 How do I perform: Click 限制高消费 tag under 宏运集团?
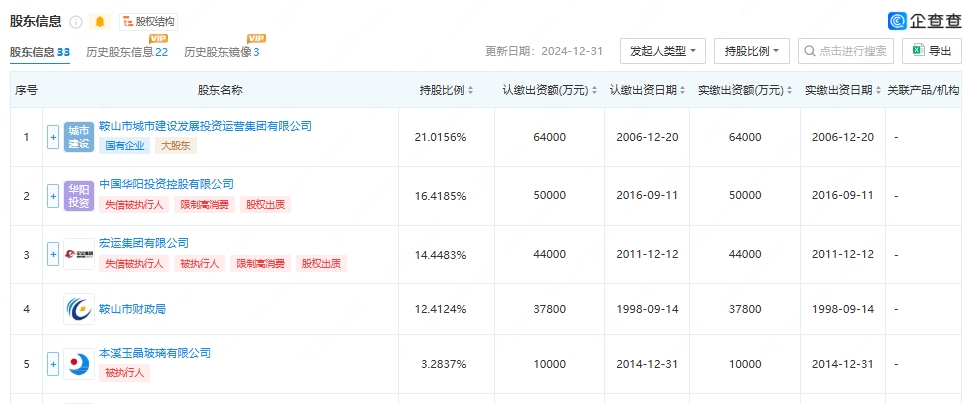coord(260,264)
